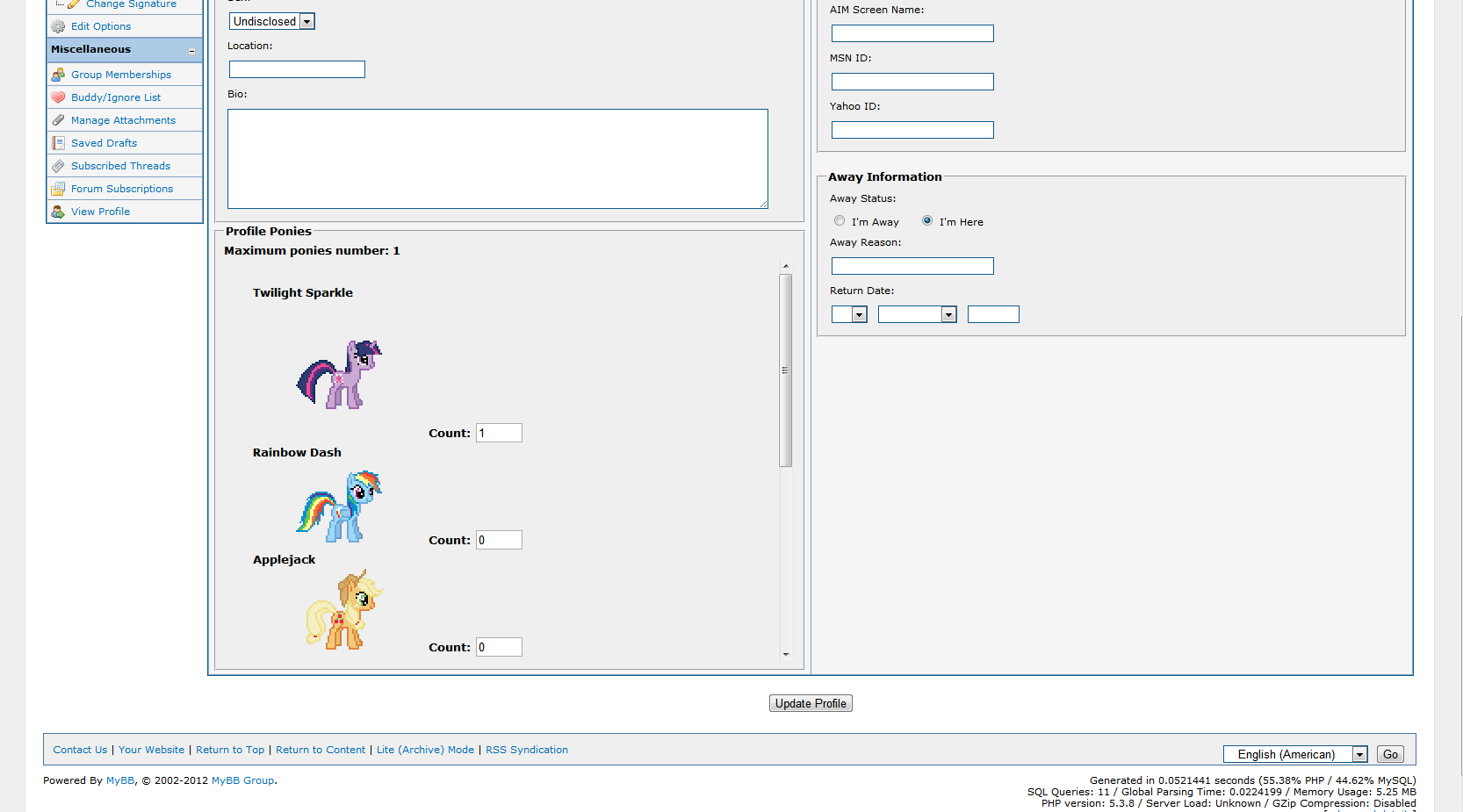Click the View Profile icon

point(58,212)
